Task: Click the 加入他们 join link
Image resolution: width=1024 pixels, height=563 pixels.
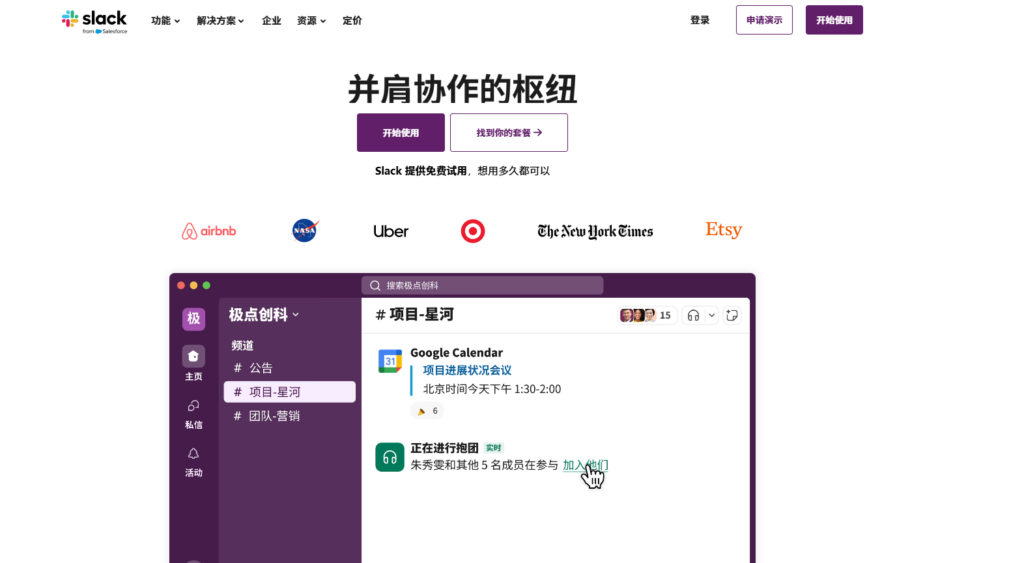Action: [585, 465]
